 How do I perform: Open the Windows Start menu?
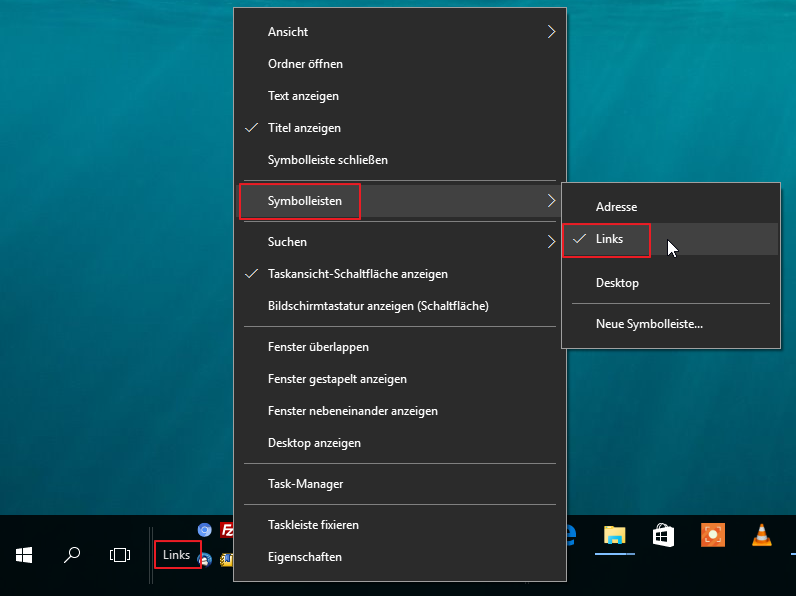coord(24,555)
